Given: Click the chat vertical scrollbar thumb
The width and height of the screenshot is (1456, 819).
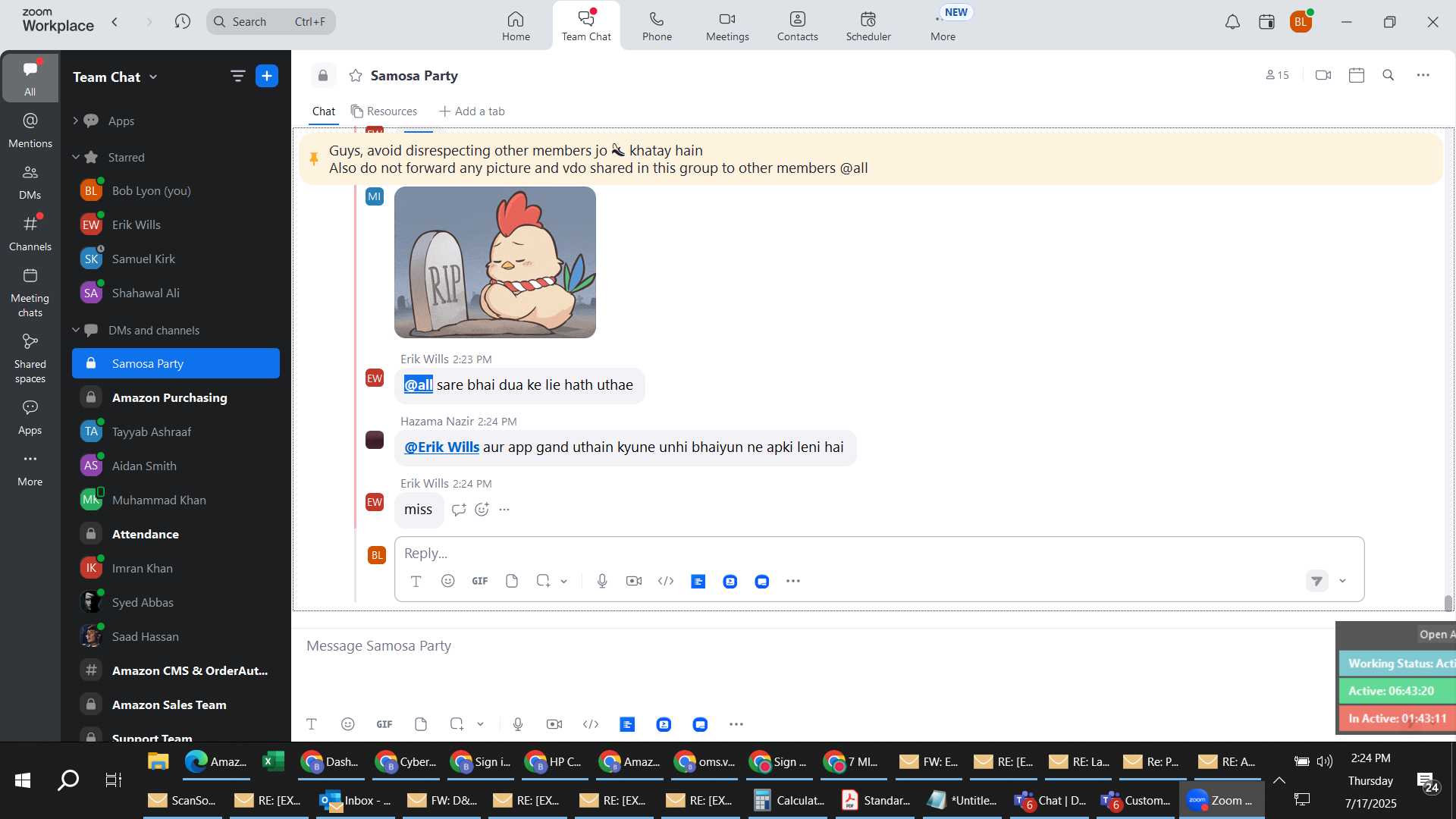Looking at the screenshot, I should 1448,603.
